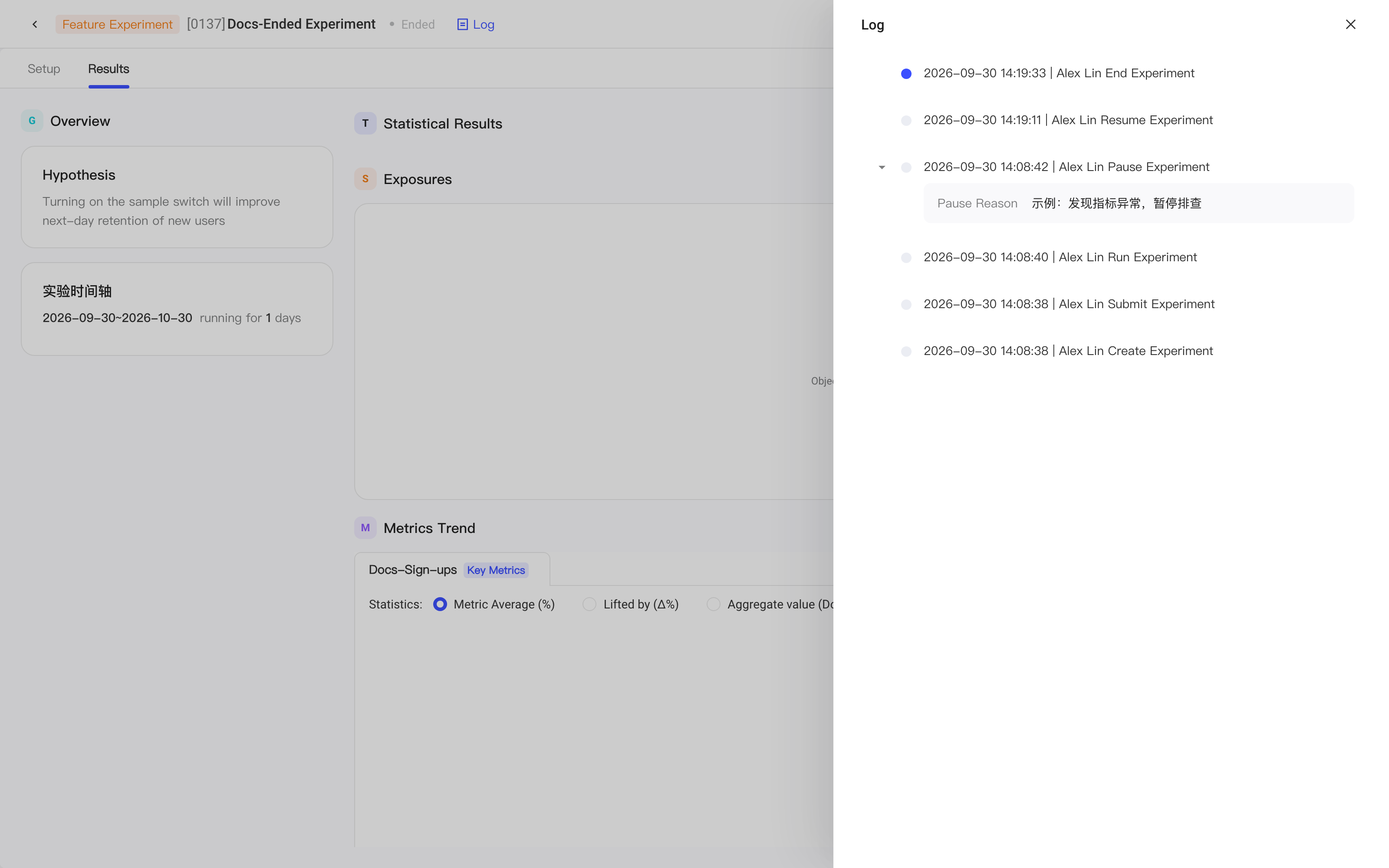Click log text 'Alex Lin Resume Experiment'
Screen dimensions: 1389x868
pyautogui.click(x=1132, y=120)
